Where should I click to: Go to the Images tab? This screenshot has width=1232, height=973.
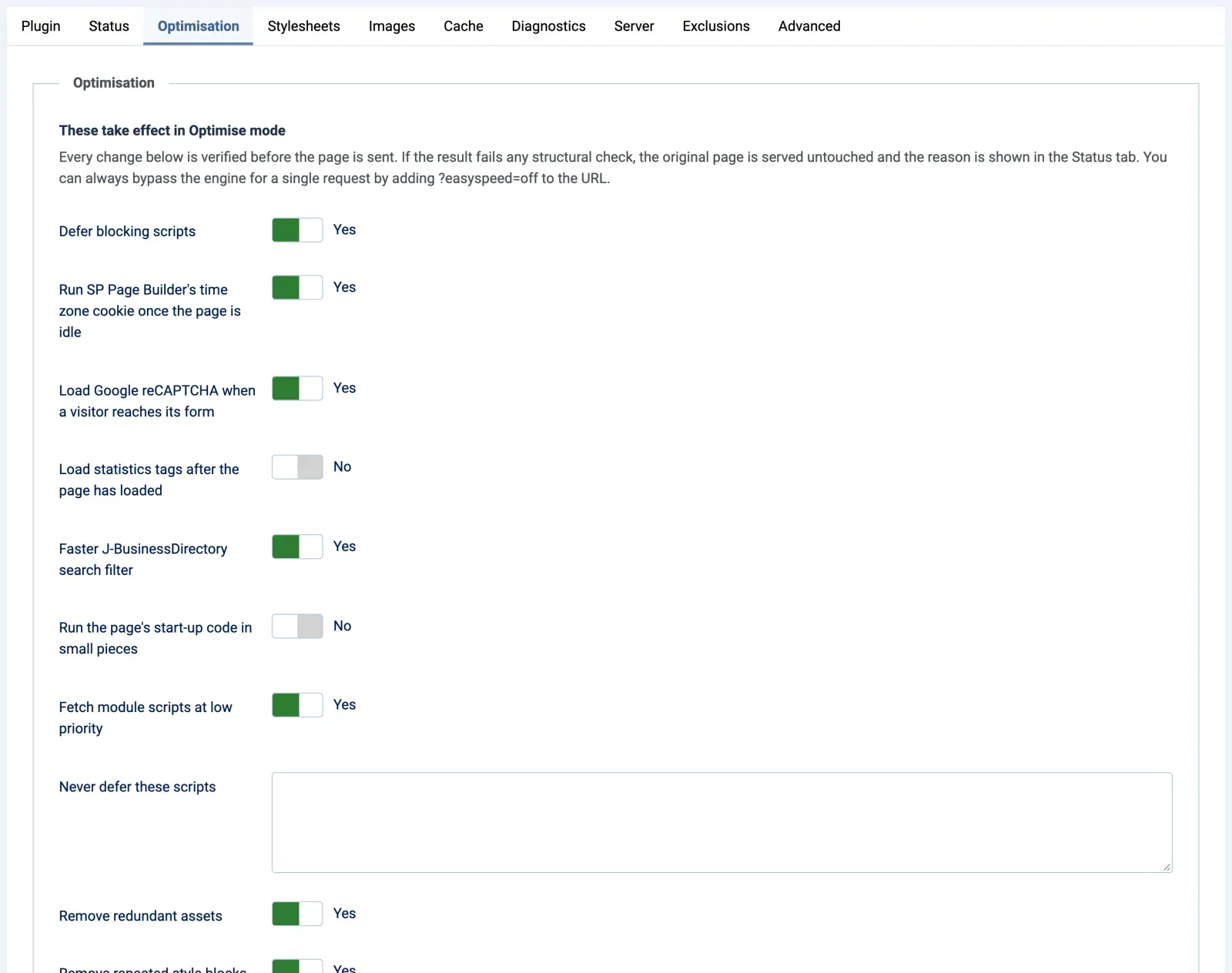[x=391, y=26]
